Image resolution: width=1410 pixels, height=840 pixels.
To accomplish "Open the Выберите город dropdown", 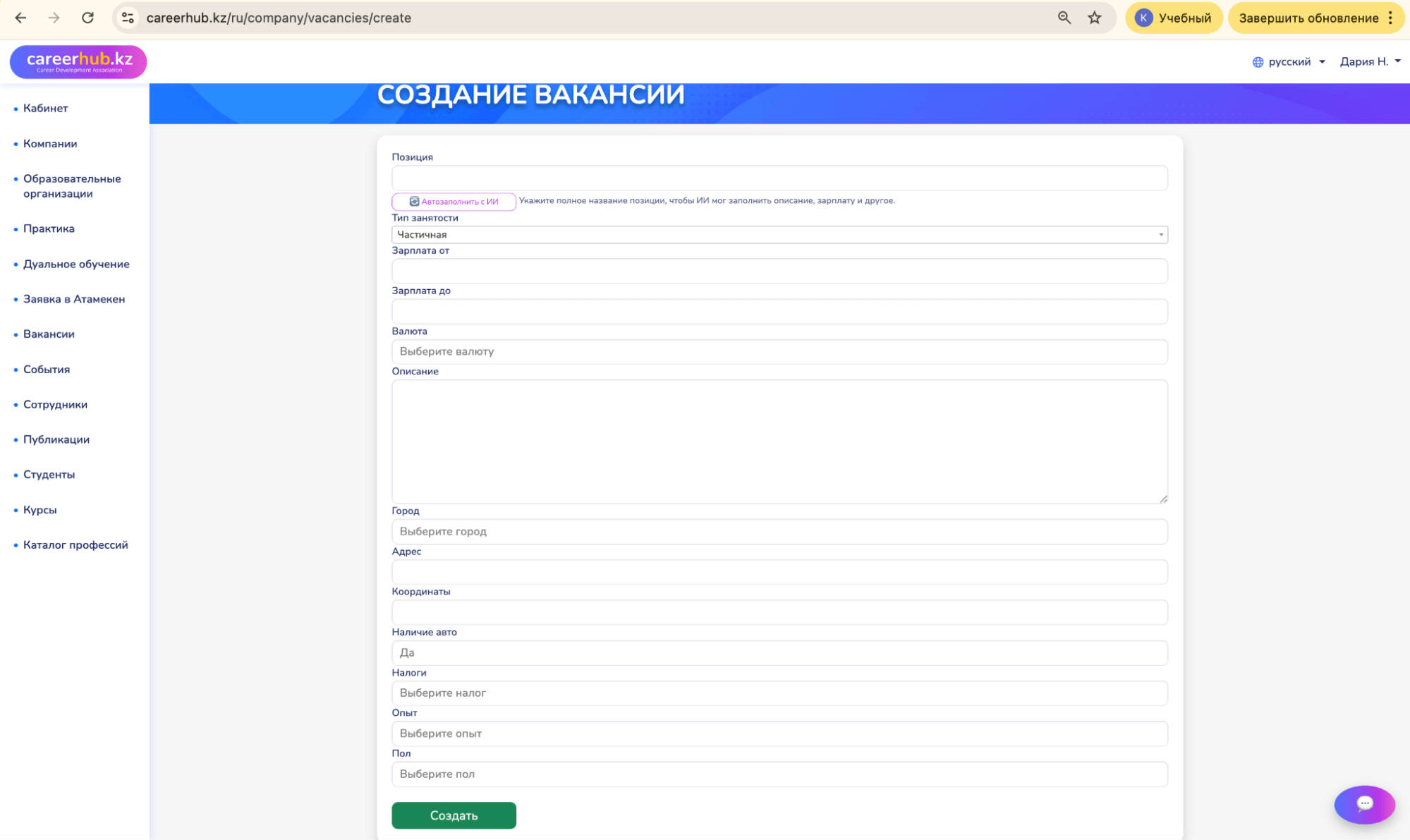I will [779, 531].
